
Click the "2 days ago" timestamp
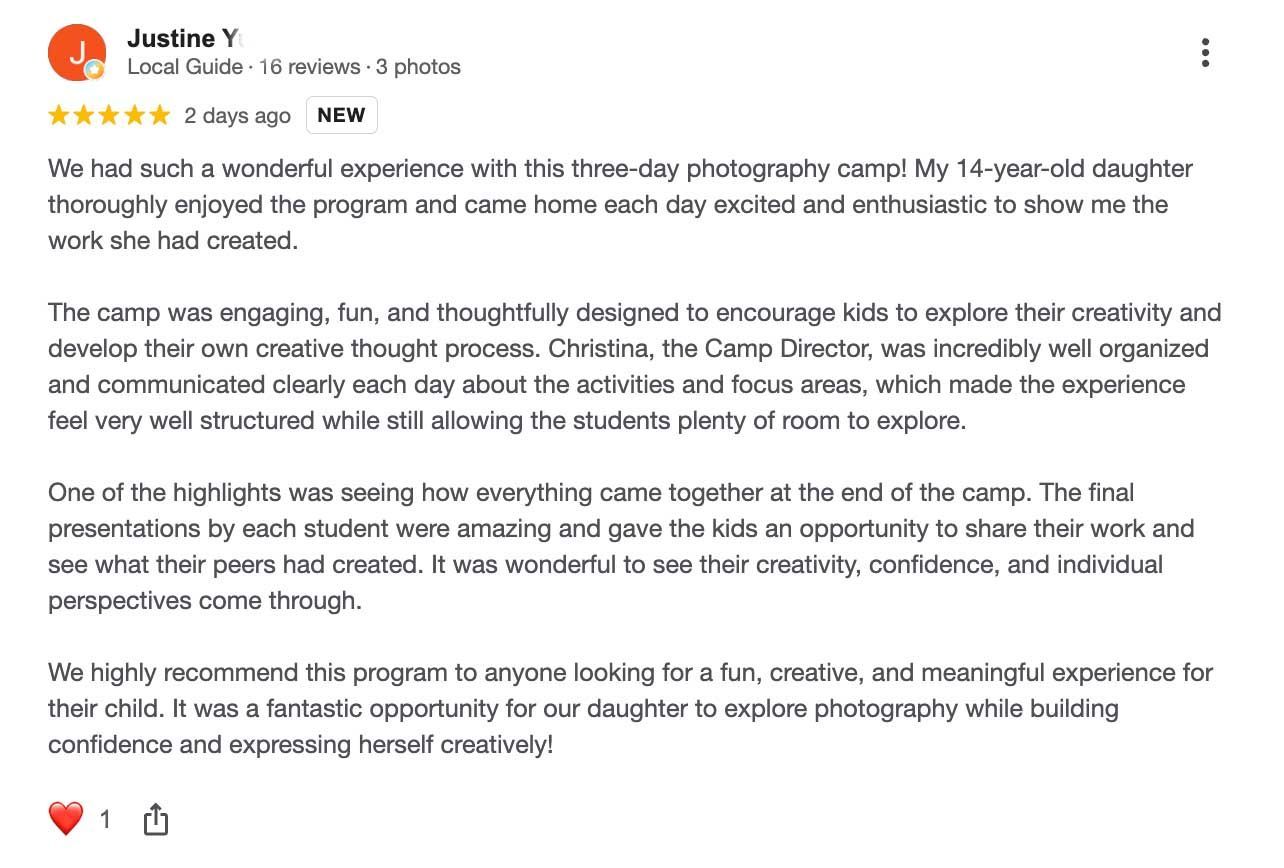coord(237,116)
